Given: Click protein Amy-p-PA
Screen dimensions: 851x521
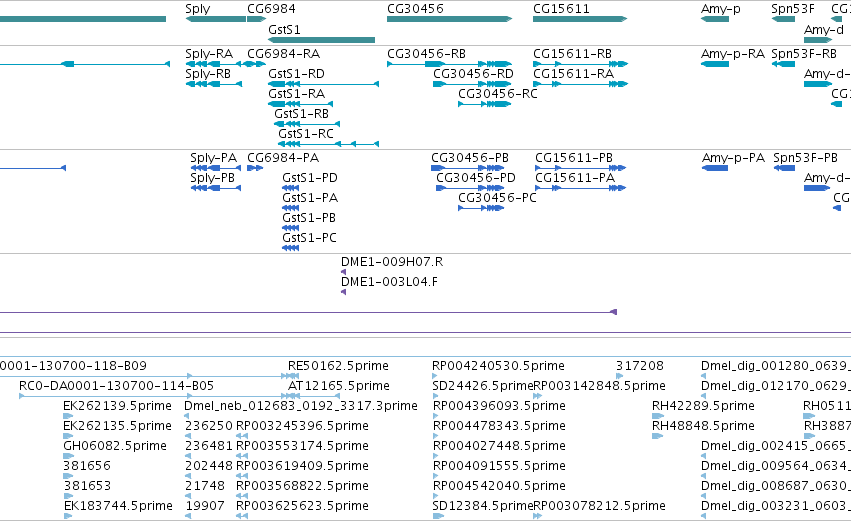Looking at the screenshot, I should [x=733, y=158].
